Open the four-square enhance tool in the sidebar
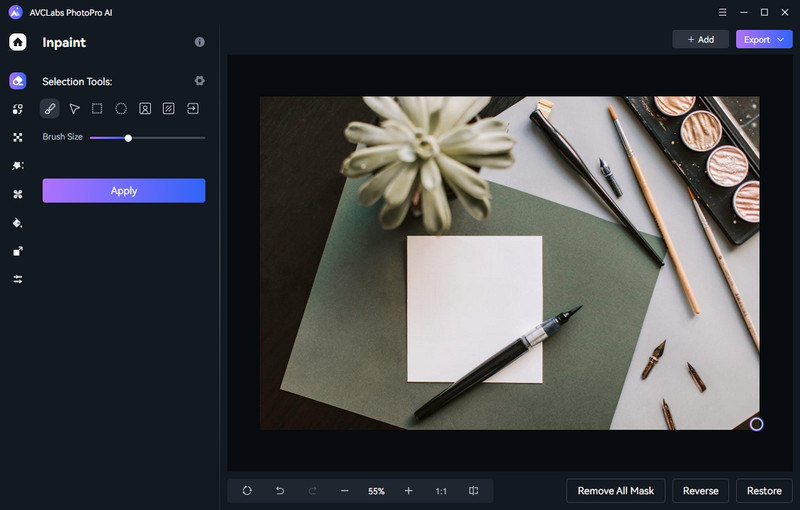800x510 pixels. tap(18, 137)
